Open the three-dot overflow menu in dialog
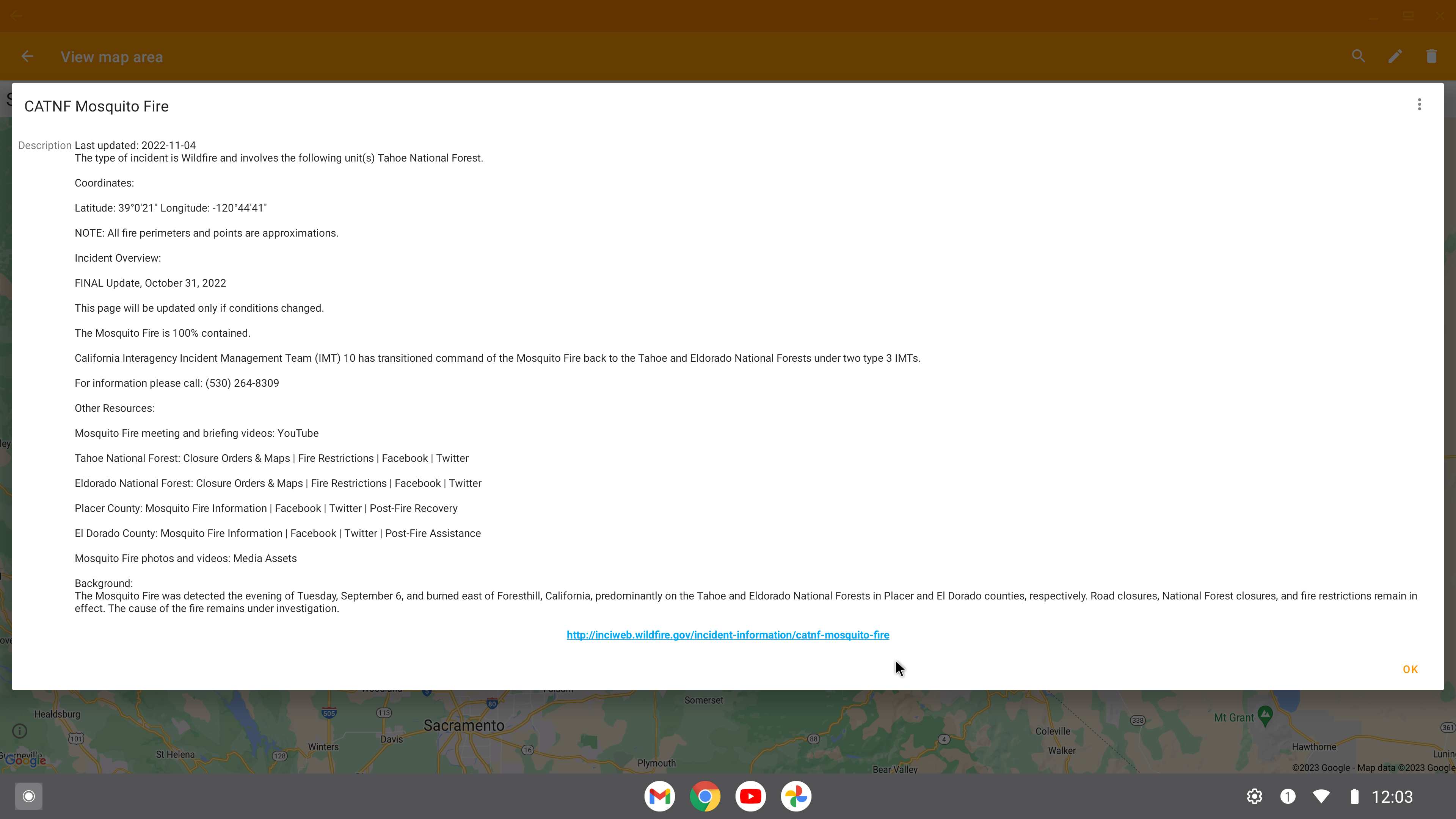This screenshot has height=819, width=1456. [1419, 105]
